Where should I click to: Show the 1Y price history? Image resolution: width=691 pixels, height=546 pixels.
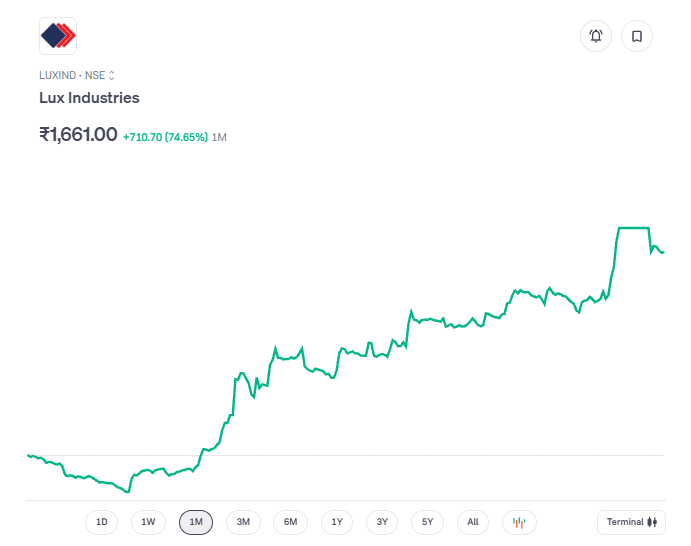tap(337, 522)
